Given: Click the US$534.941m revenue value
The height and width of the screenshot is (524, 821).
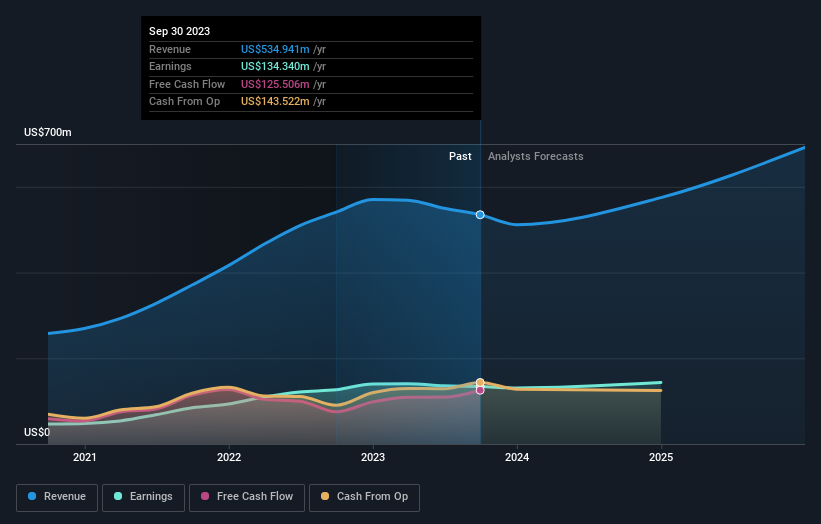Looking at the screenshot, I should point(275,49).
